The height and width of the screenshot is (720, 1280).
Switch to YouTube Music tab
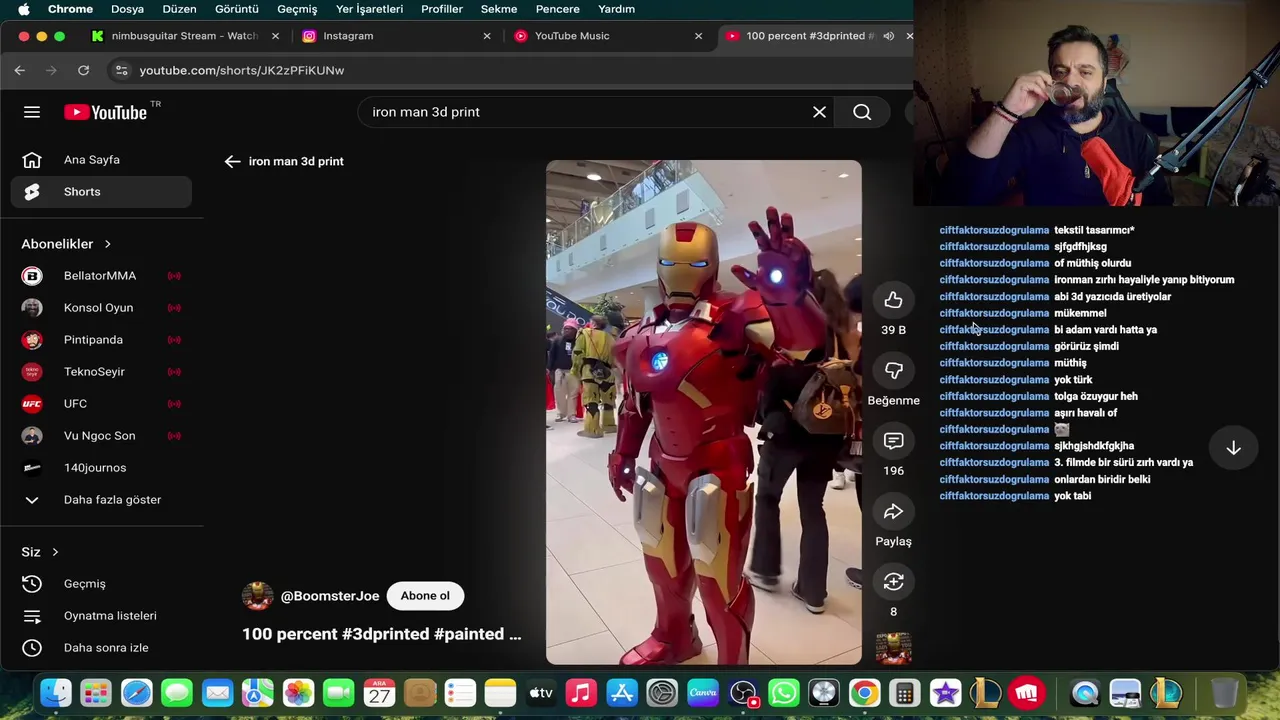(610, 36)
